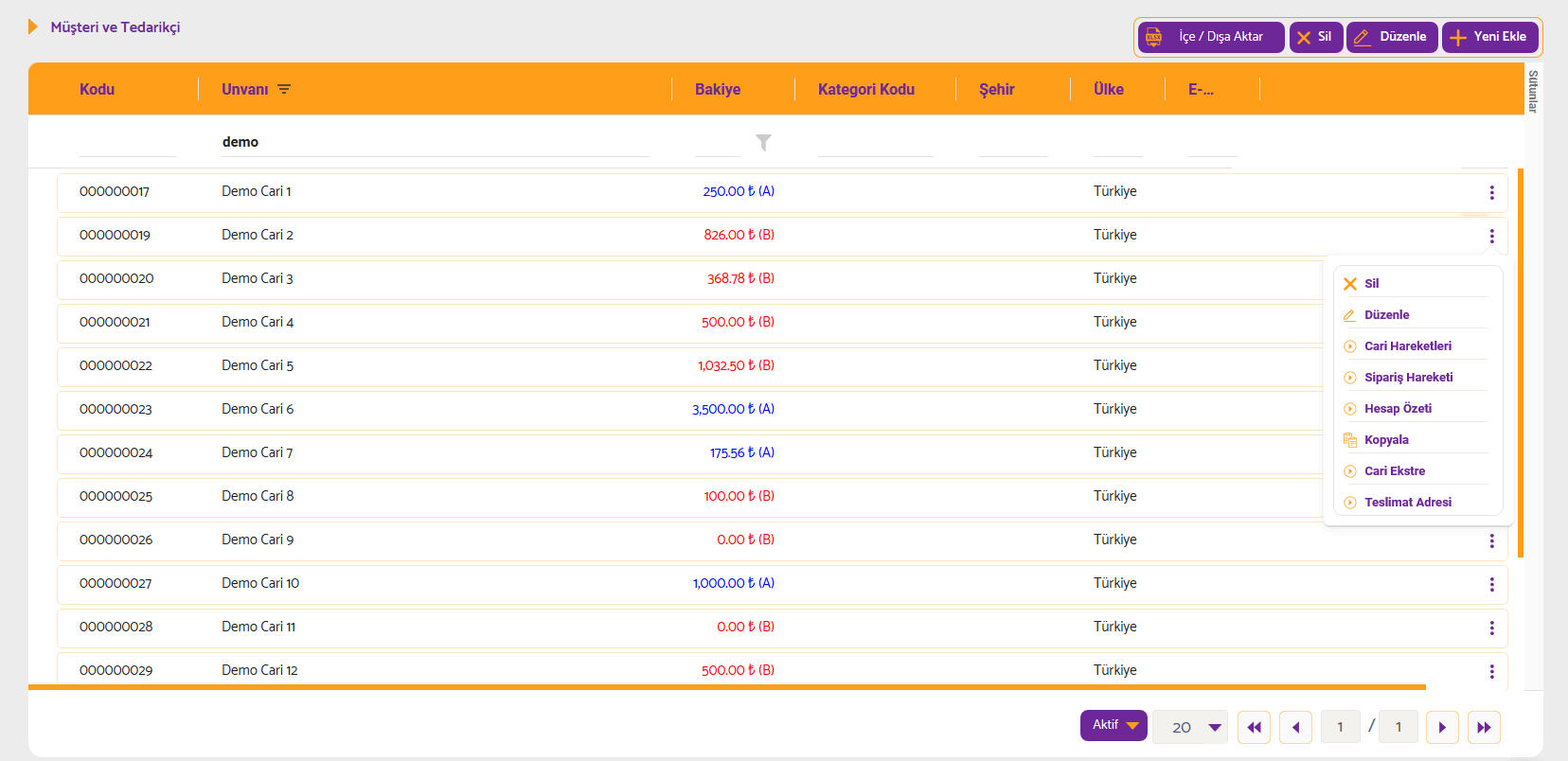
Task: Click the top Düzenle button
Action: click(1392, 37)
